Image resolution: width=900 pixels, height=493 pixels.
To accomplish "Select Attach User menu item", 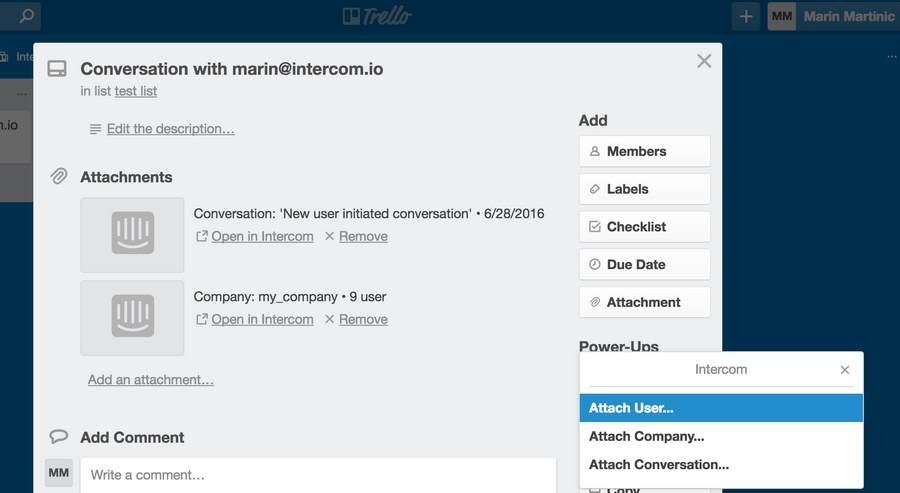I will (x=721, y=408).
